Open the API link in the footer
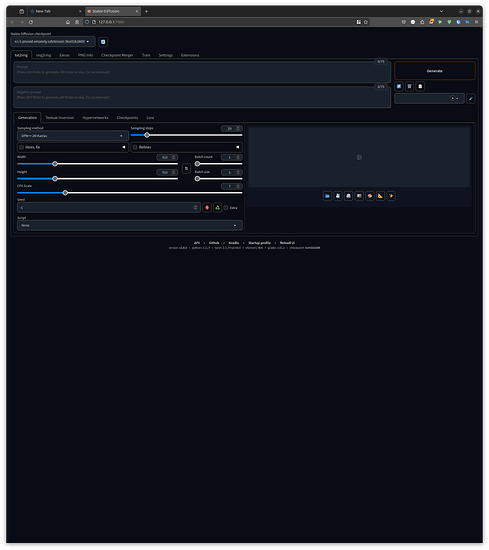 (x=197, y=243)
